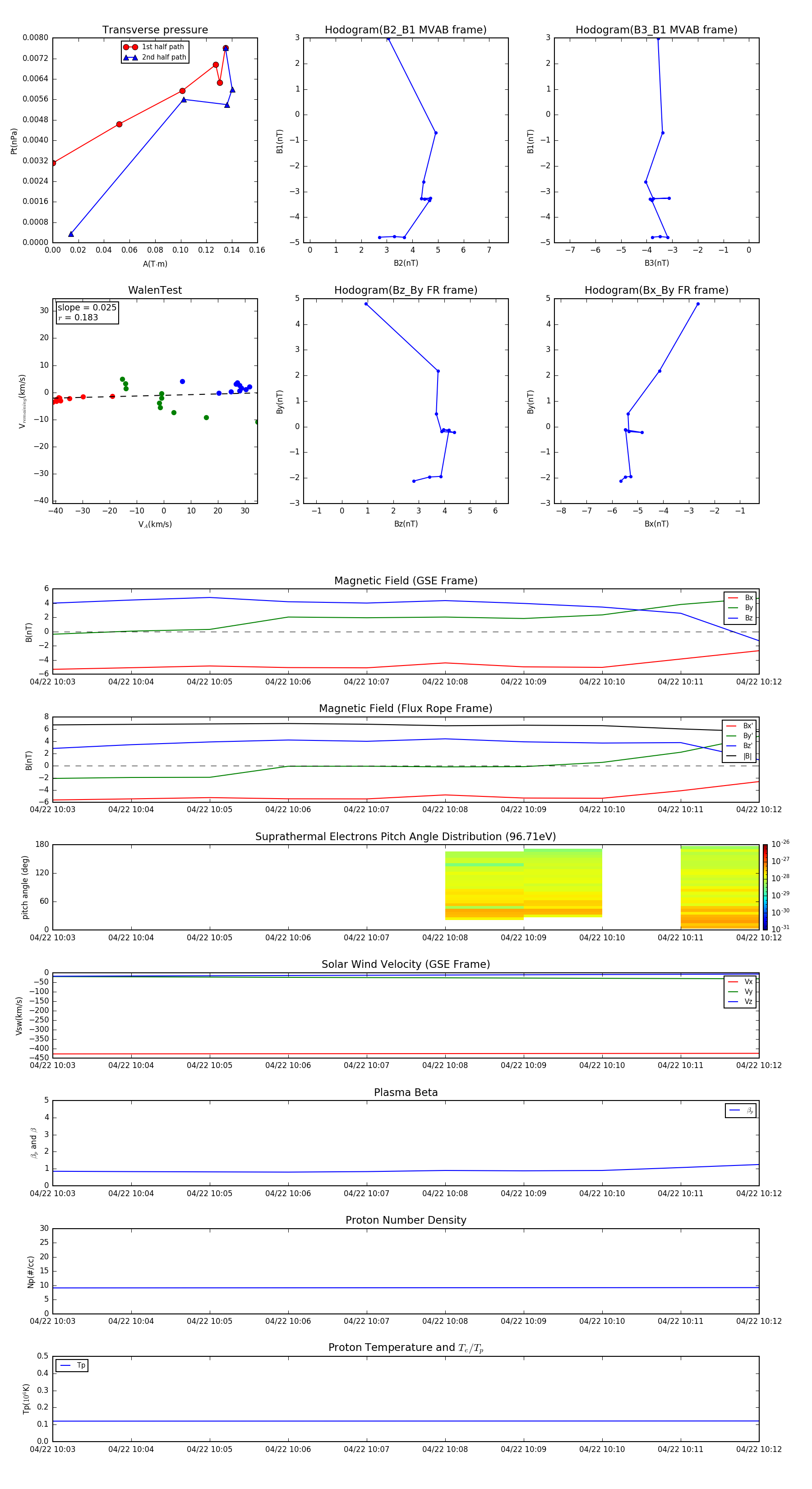The image size is (812, 1489).
Task: Click the "By" entry in GSE legend
Action: click(x=740, y=607)
